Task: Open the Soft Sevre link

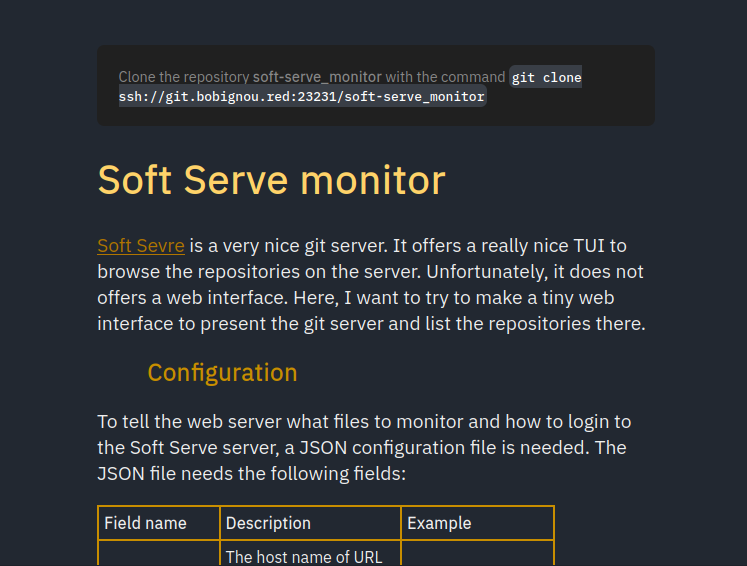Action: (x=141, y=246)
